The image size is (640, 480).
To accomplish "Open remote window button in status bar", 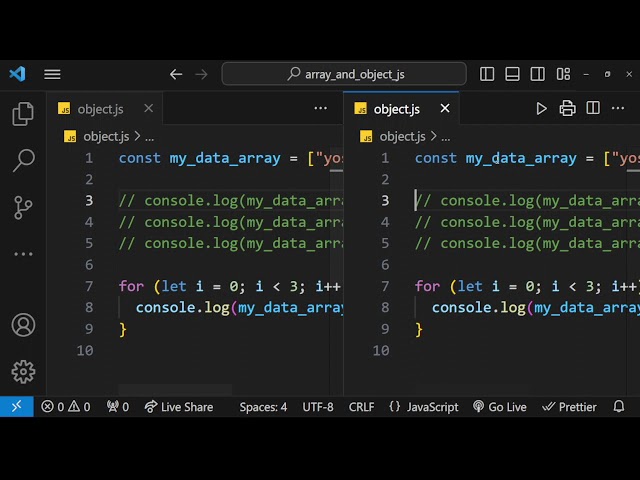I will (x=17, y=407).
